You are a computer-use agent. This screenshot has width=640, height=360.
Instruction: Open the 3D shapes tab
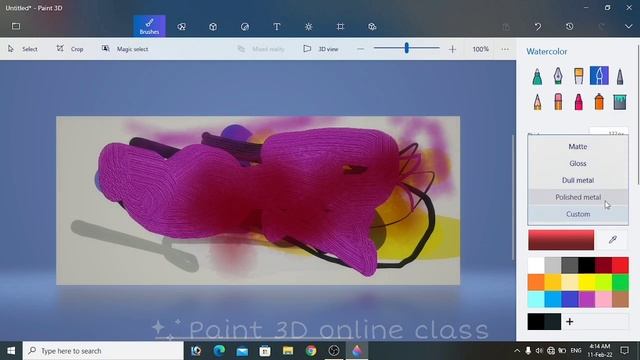click(213, 27)
